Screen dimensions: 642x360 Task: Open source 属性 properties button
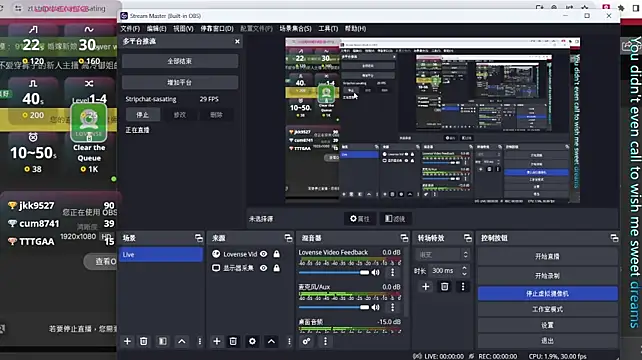360,219
